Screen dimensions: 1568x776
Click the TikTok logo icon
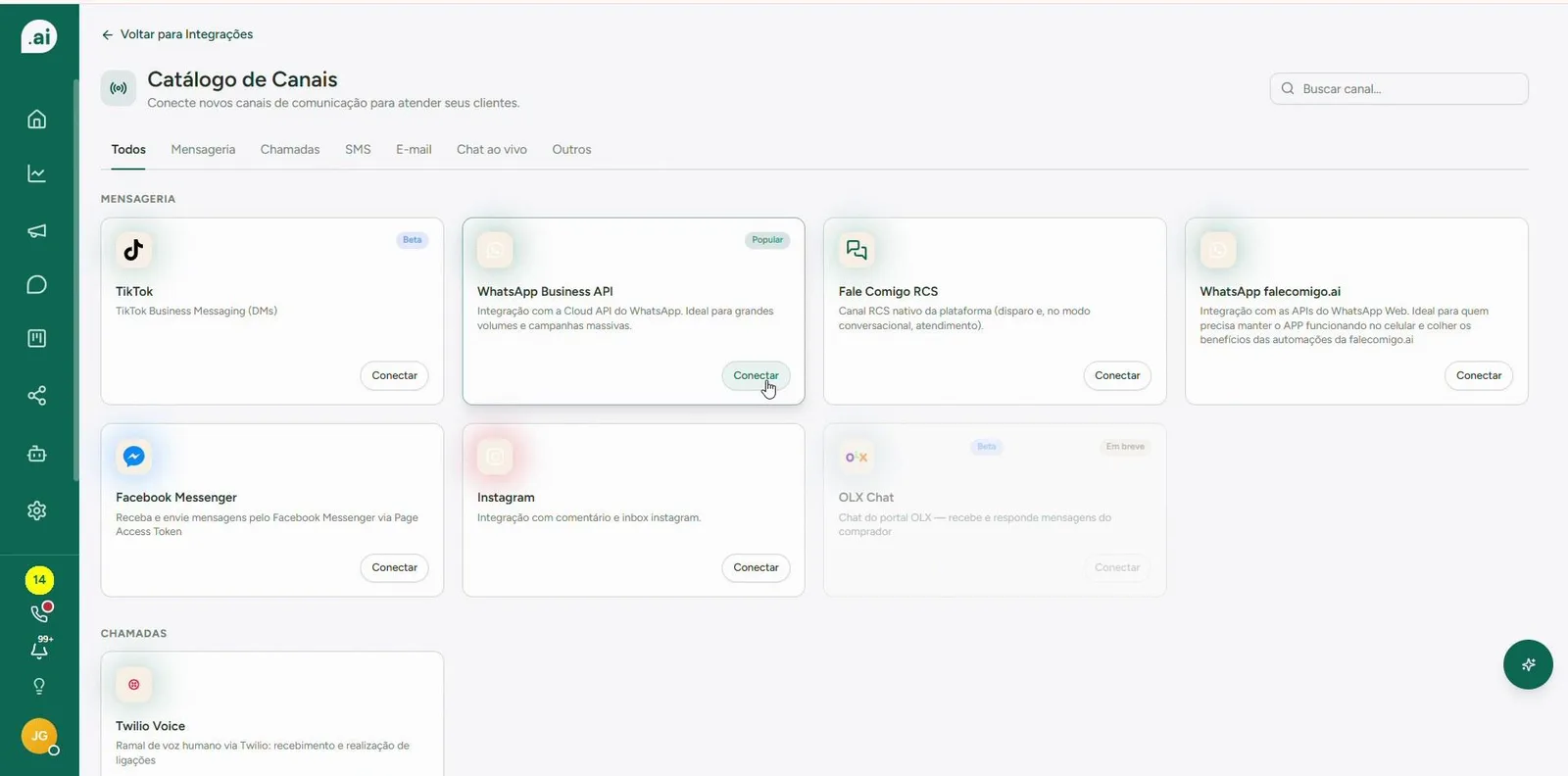tap(133, 250)
